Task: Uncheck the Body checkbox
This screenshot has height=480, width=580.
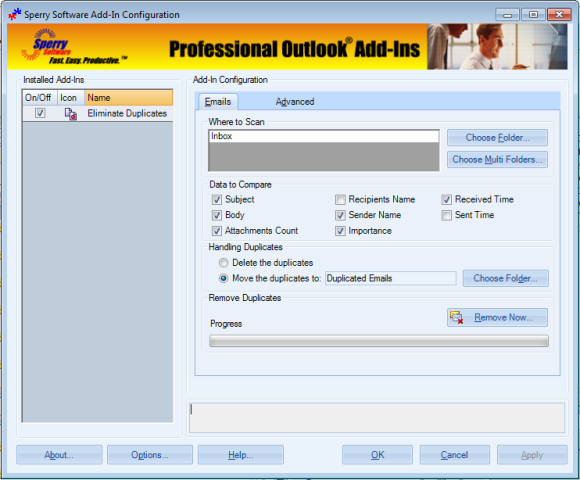Action: pos(217,215)
